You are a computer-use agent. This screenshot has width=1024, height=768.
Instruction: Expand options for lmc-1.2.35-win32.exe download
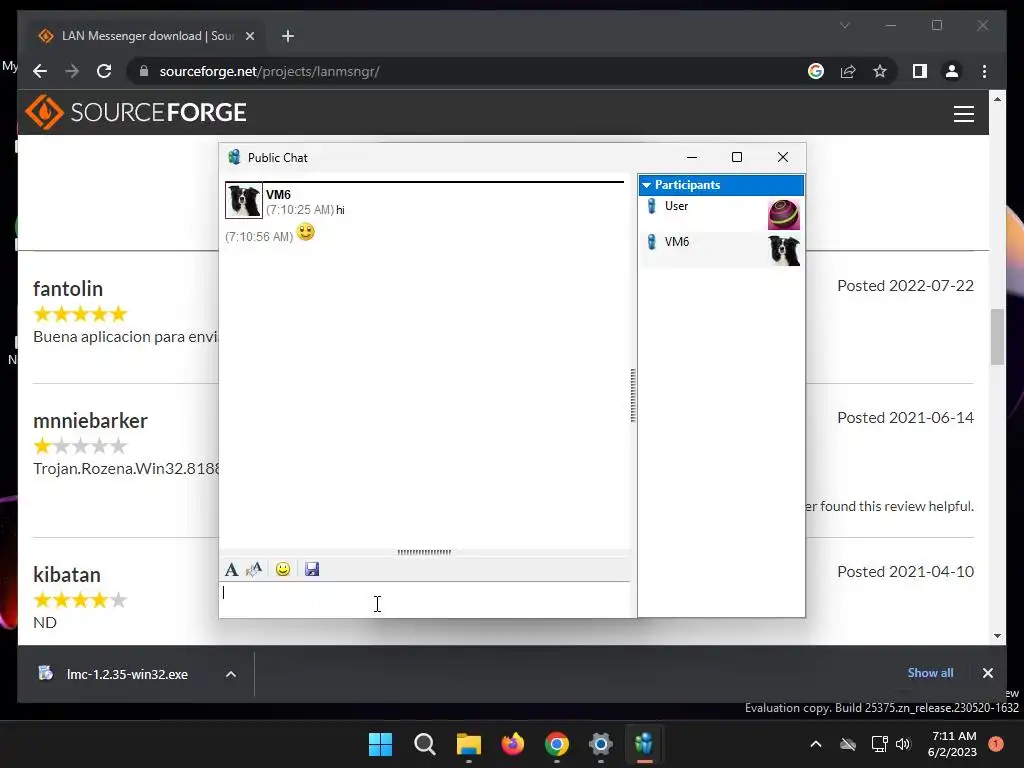pos(231,674)
